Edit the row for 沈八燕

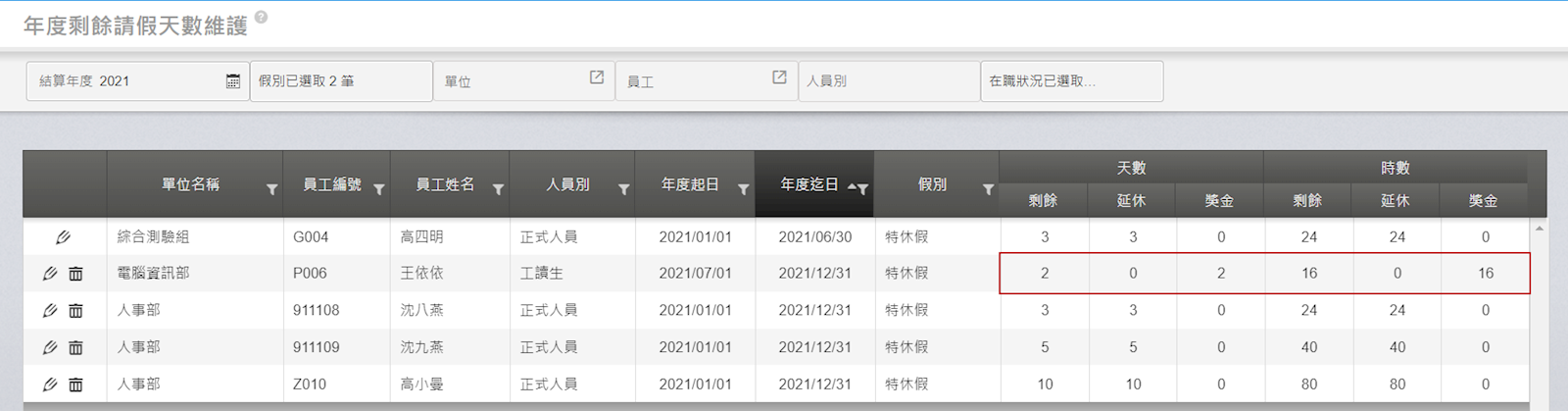point(50,311)
